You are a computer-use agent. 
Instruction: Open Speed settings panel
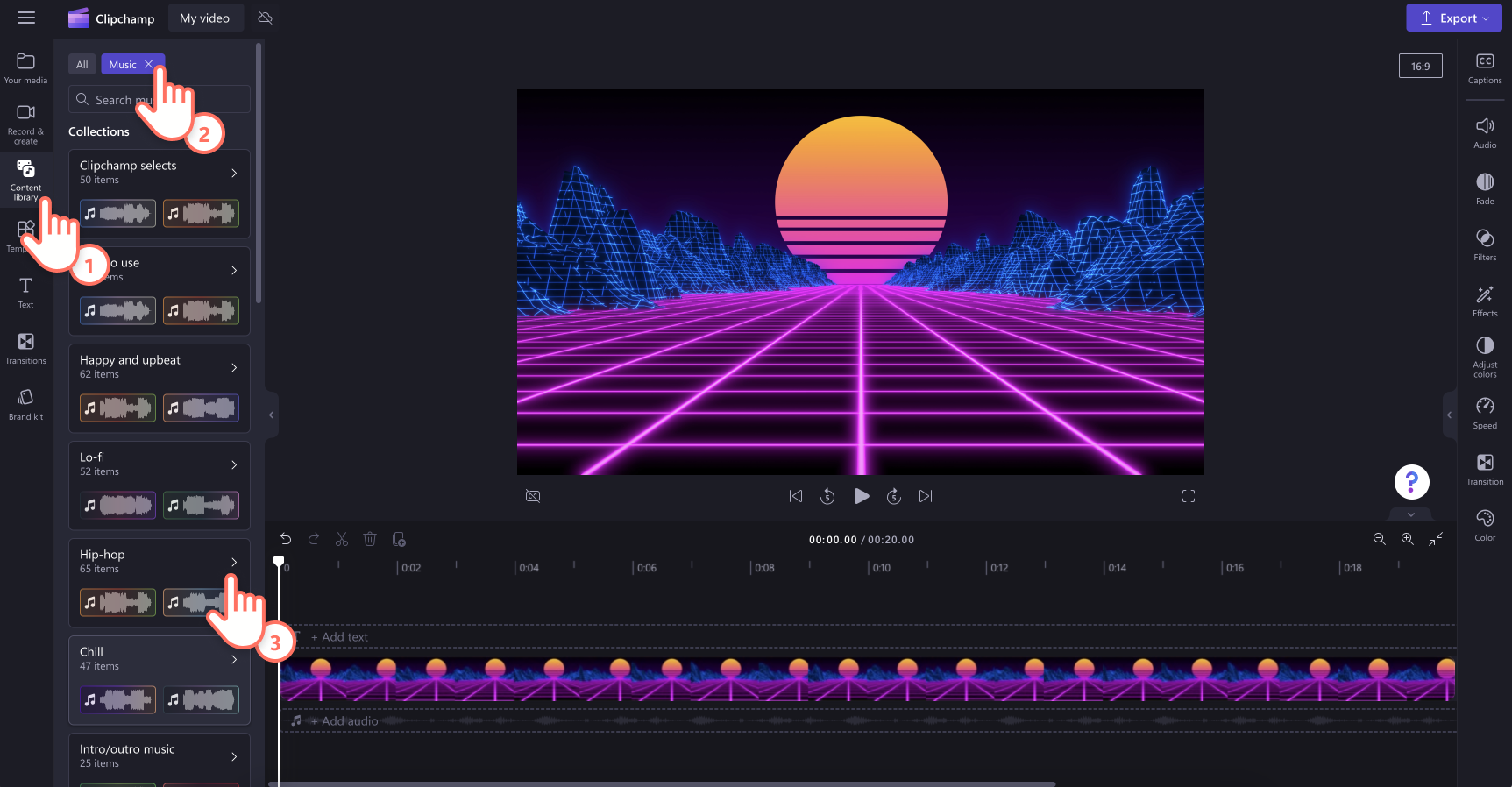click(x=1485, y=414)
